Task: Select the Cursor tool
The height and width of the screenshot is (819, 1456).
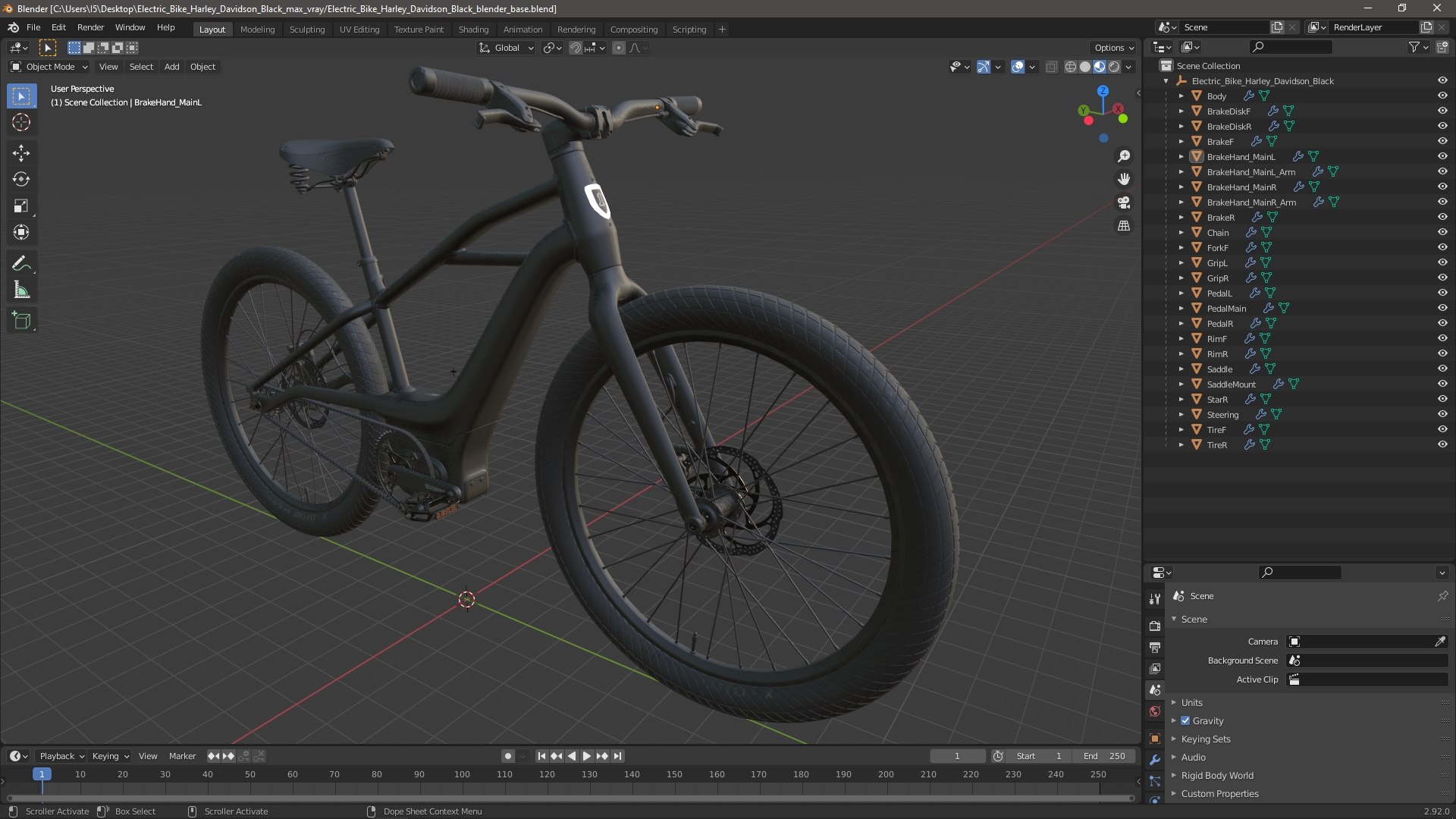Action: 21,122
